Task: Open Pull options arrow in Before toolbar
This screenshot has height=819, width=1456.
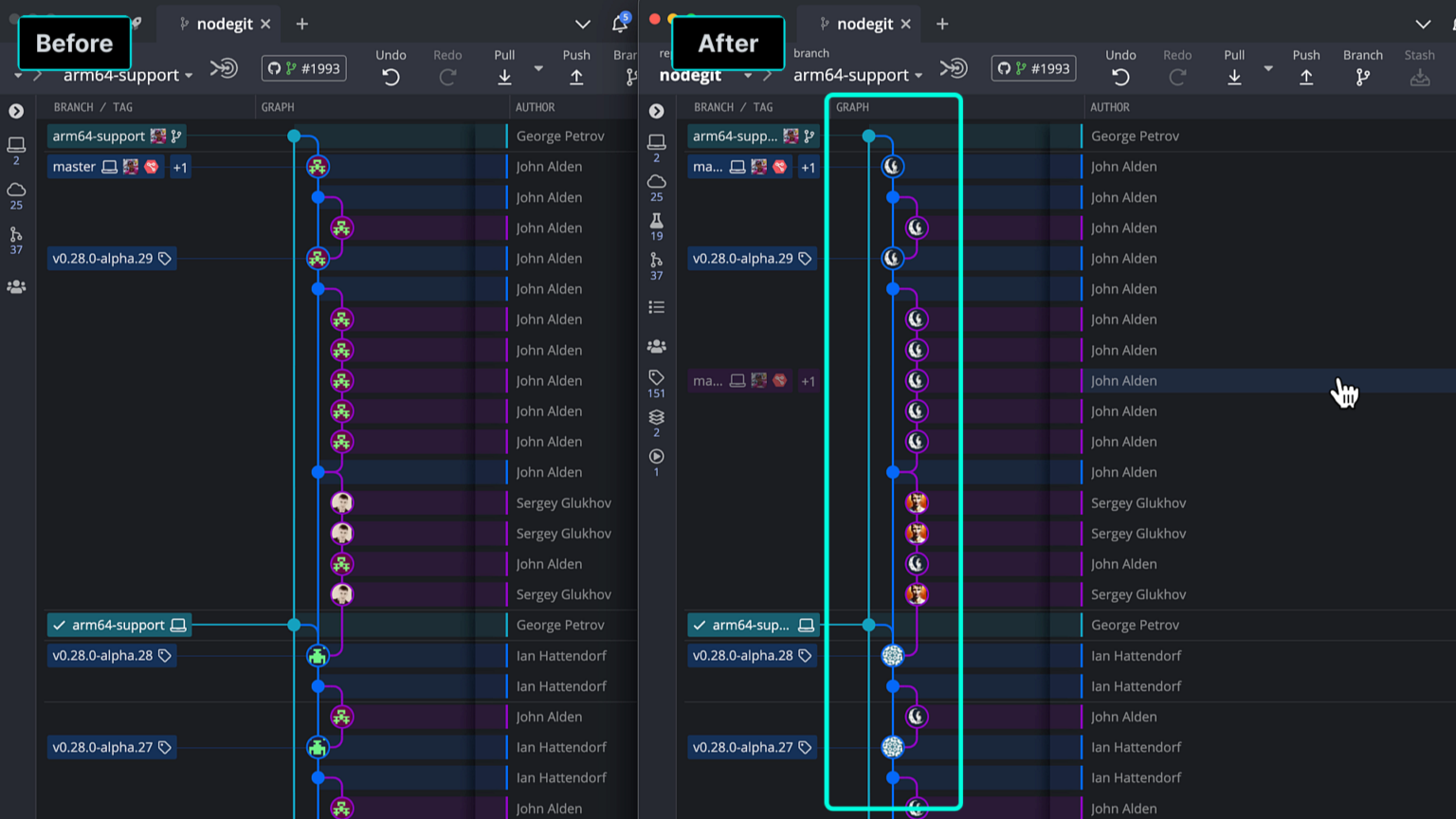Action: pyautogui.click(x=538, y=68)
